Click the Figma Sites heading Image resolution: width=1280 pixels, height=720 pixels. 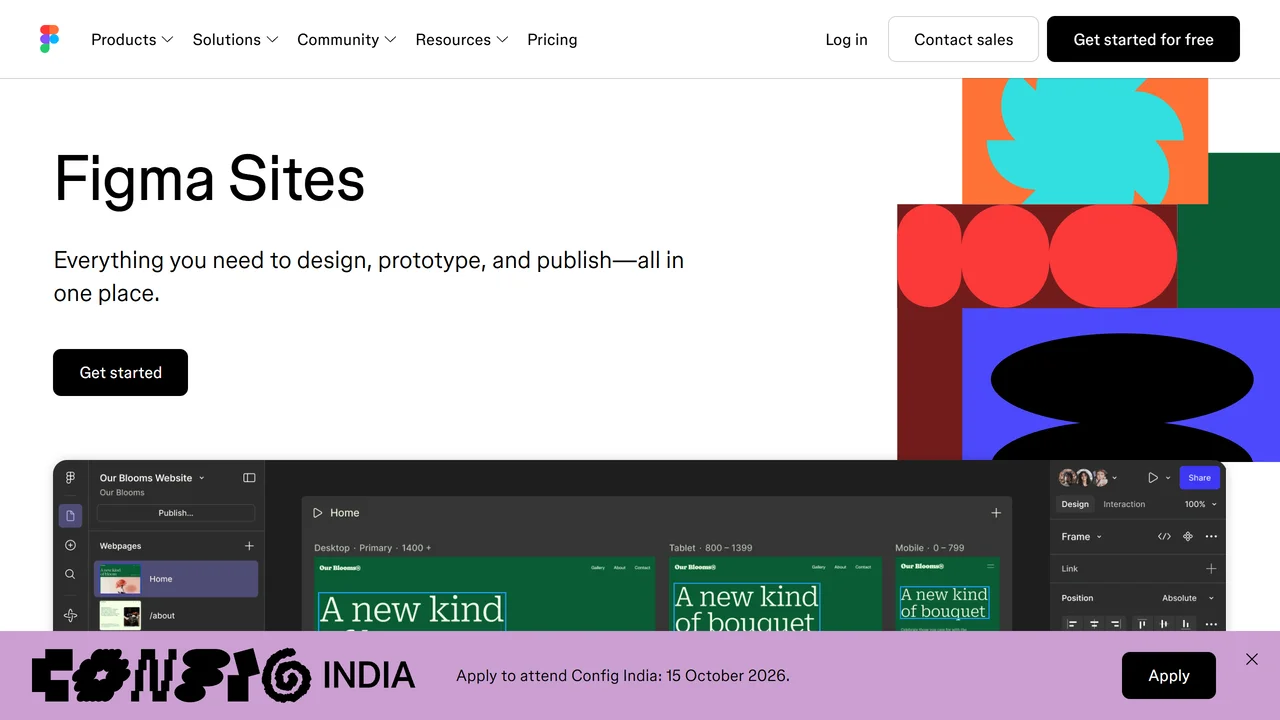[x=209, y=179]
